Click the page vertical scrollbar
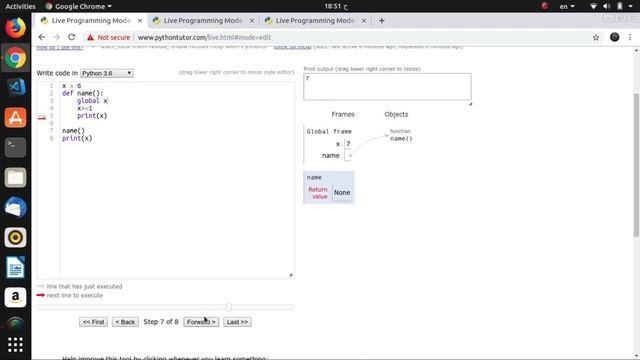640x360 pixels. [x=636, y=165]
